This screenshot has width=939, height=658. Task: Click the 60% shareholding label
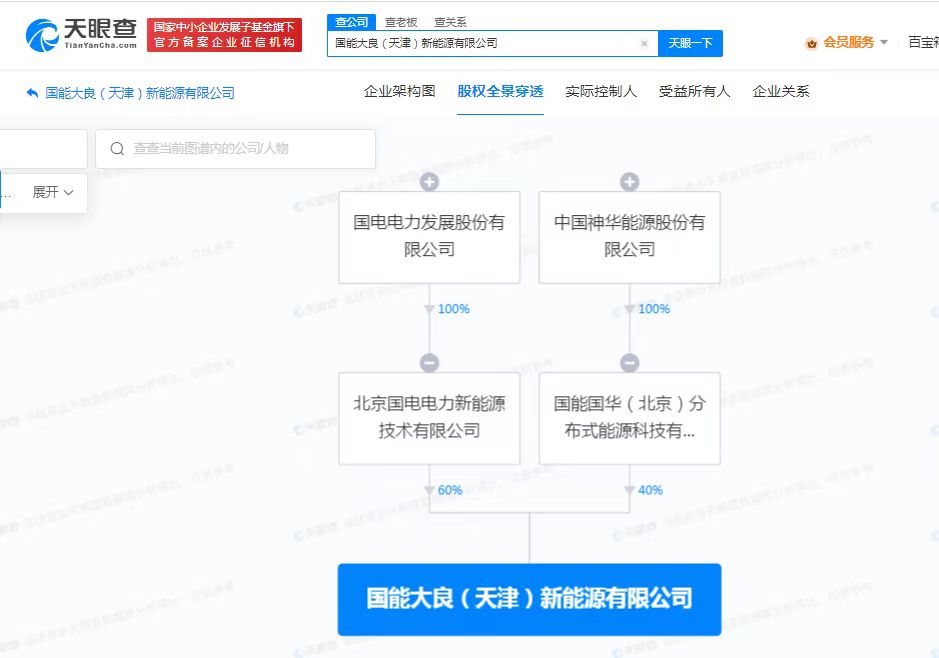(x=450, y=490)
